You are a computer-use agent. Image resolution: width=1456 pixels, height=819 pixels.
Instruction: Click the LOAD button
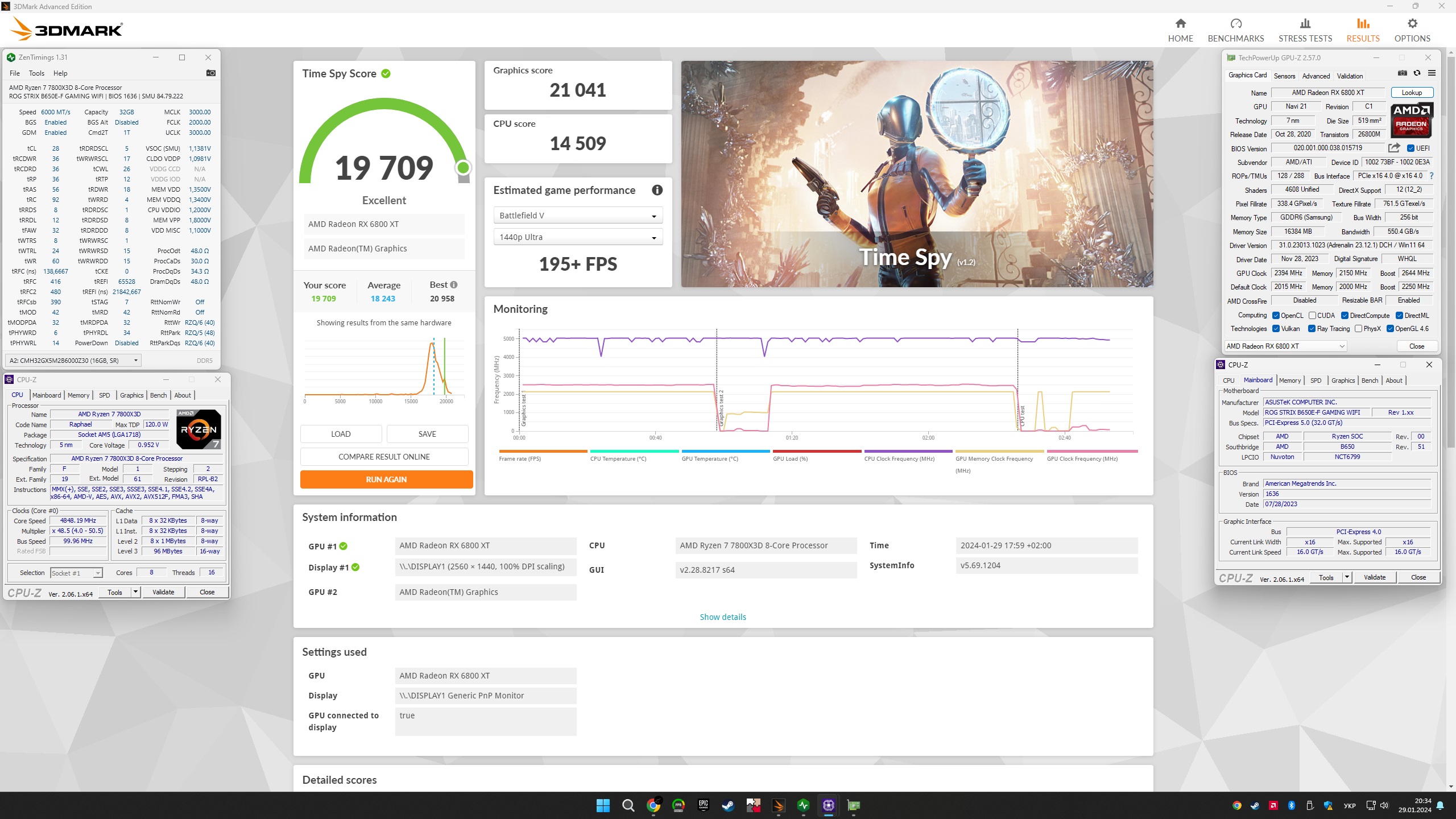pyautogui.click(x=341, y=434)
